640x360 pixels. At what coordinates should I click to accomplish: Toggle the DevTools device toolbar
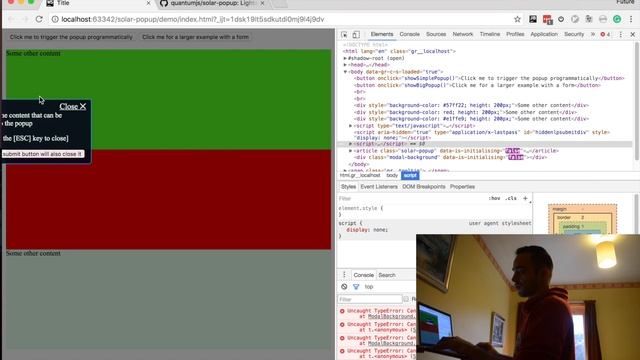click(x=356, y=35)
